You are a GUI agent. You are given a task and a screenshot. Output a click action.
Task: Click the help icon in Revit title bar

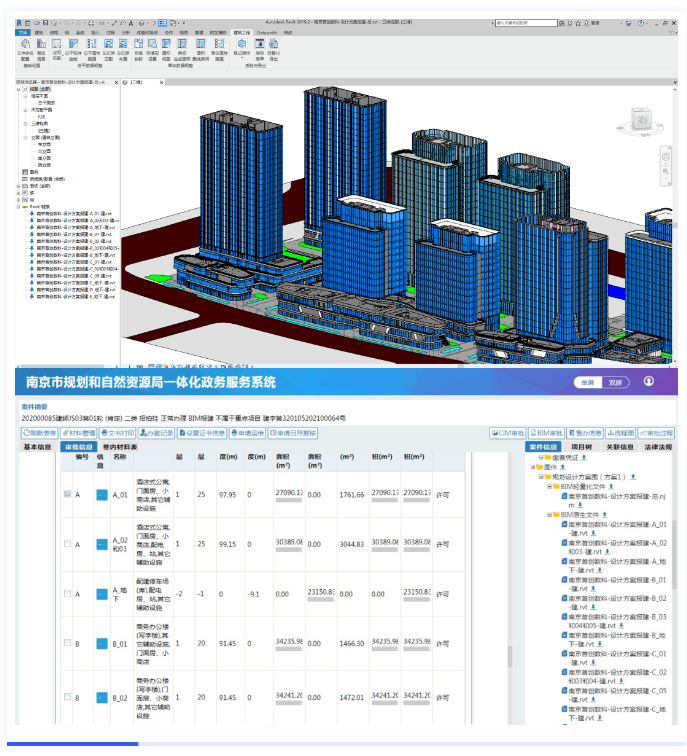tap(641, 23)
